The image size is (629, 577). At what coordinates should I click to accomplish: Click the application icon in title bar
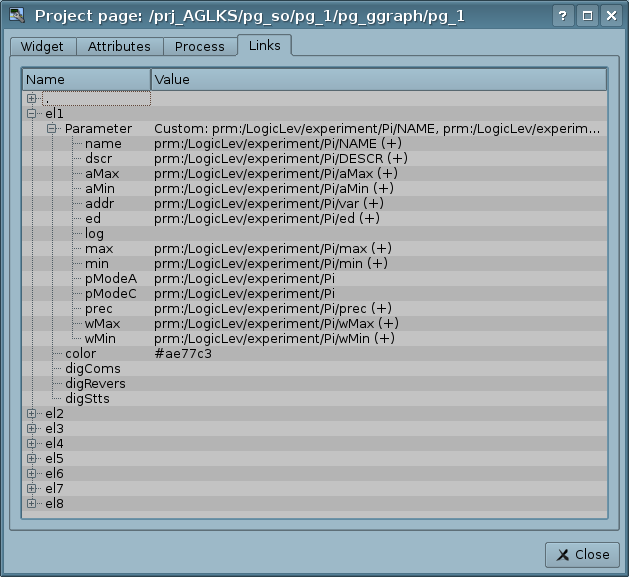click(x=17, y=16)
